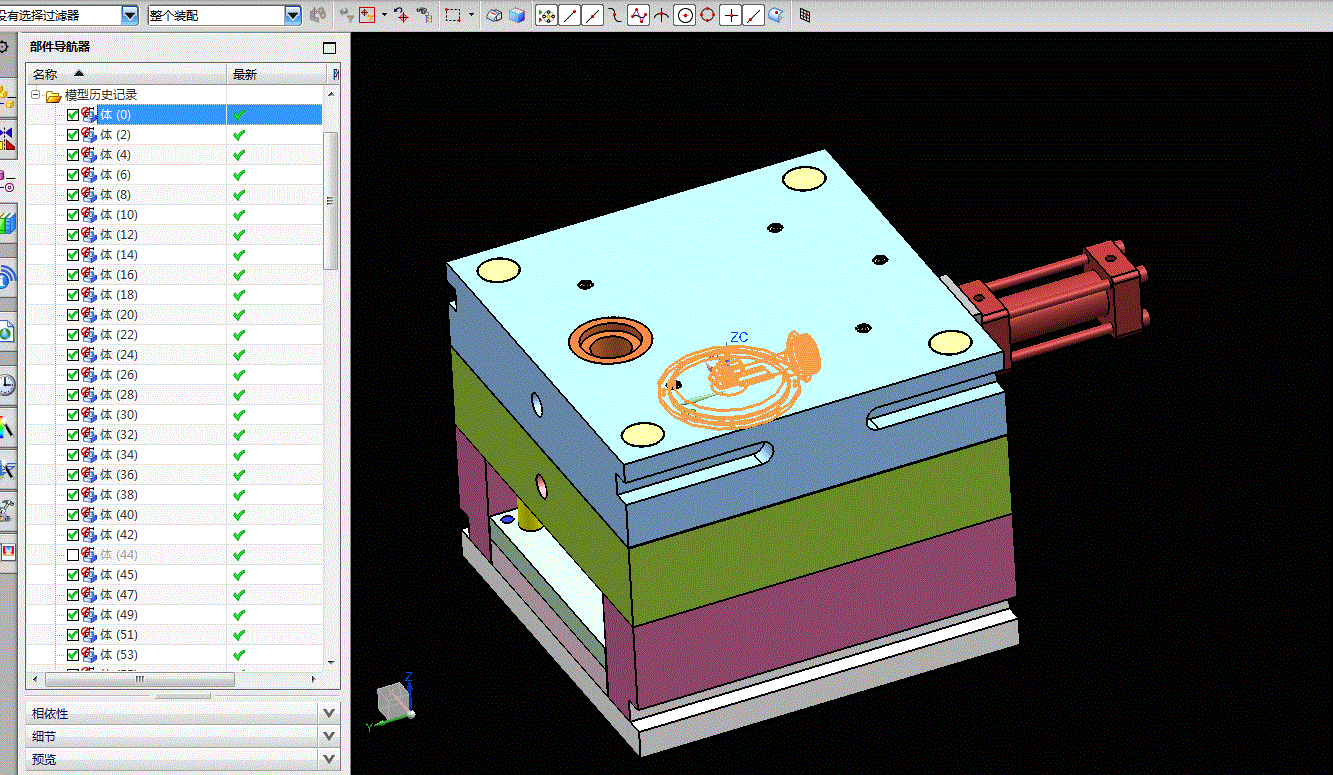Click the 最新 column header
Screen dimensions: 1333x775
pyautogui.click(x=245, y=74)
